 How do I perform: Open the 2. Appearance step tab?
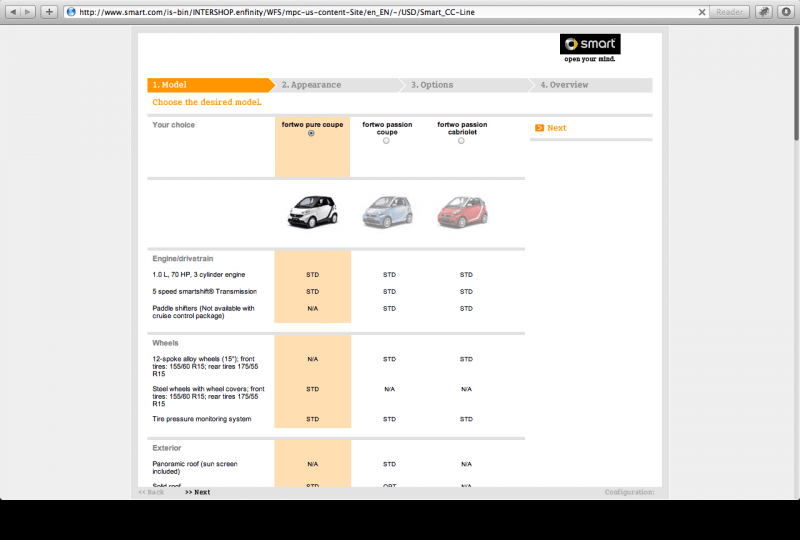[338, 85]
